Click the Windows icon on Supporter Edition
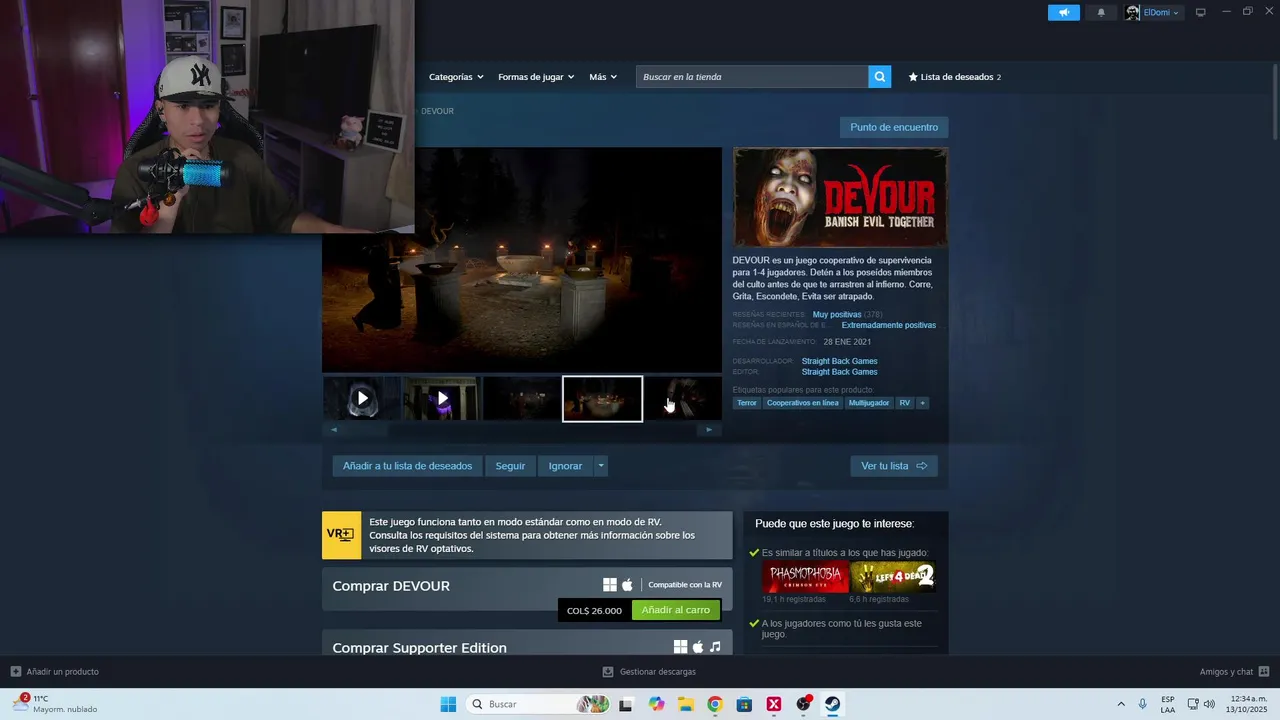 click(x=681, y=647)
